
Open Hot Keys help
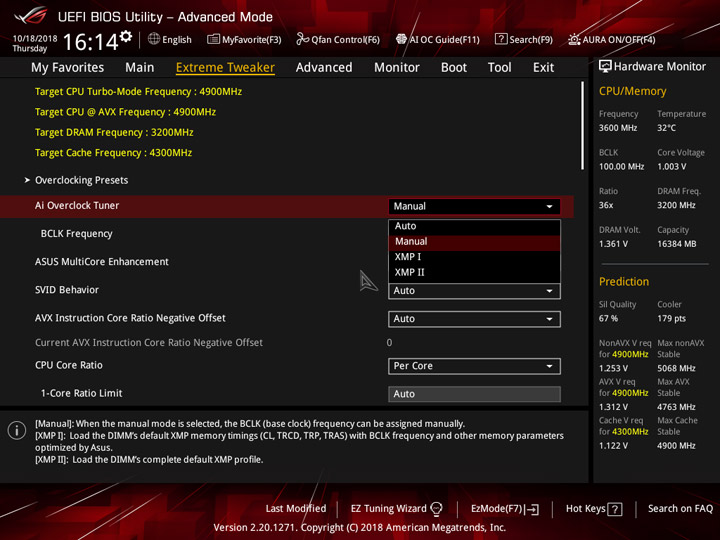click(x=594, y=509)
